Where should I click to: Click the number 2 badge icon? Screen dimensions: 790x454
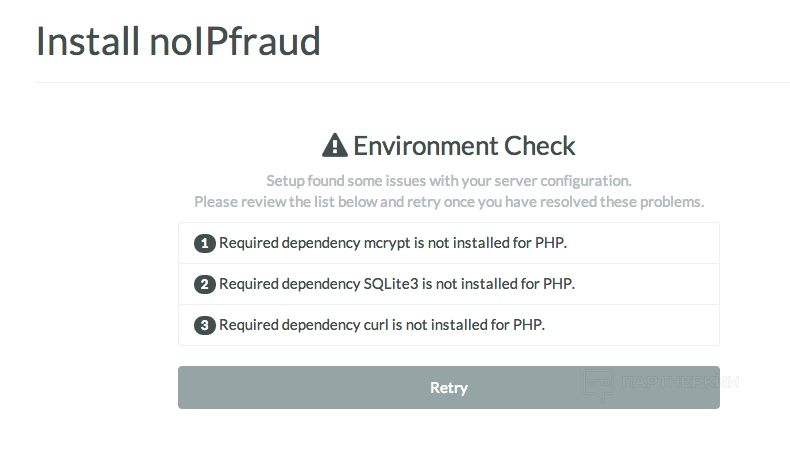205,284
